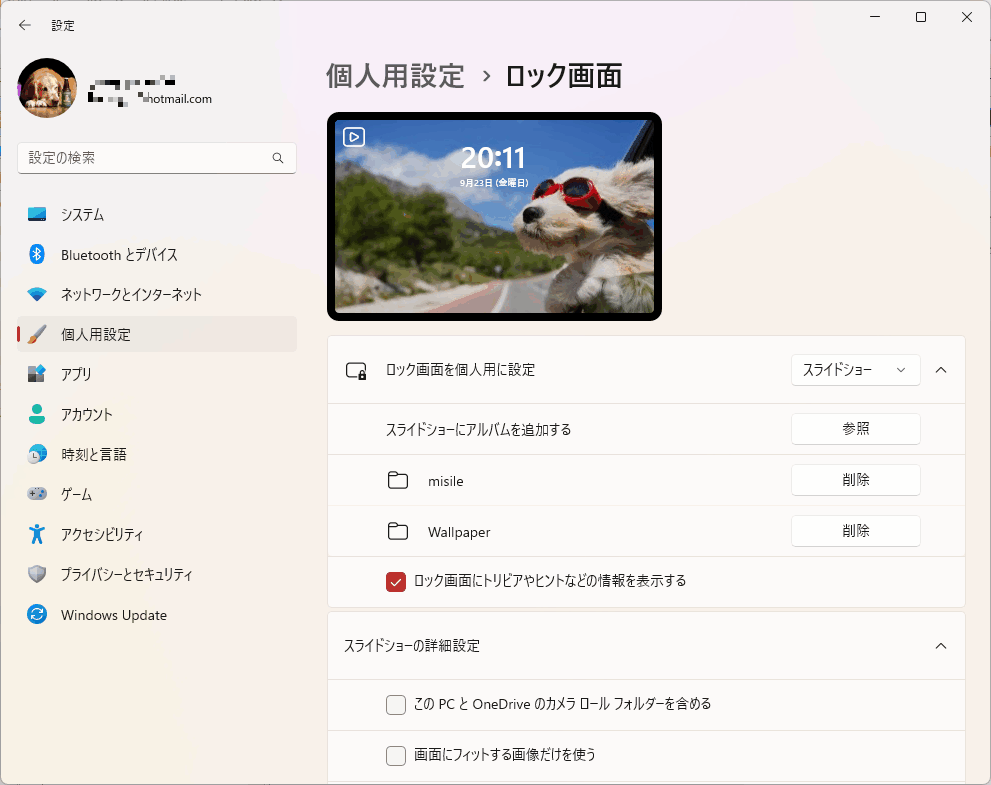Click the network Wi-Fi icon
The width and height of the screenshot is (991, 785).
[37, 295]
